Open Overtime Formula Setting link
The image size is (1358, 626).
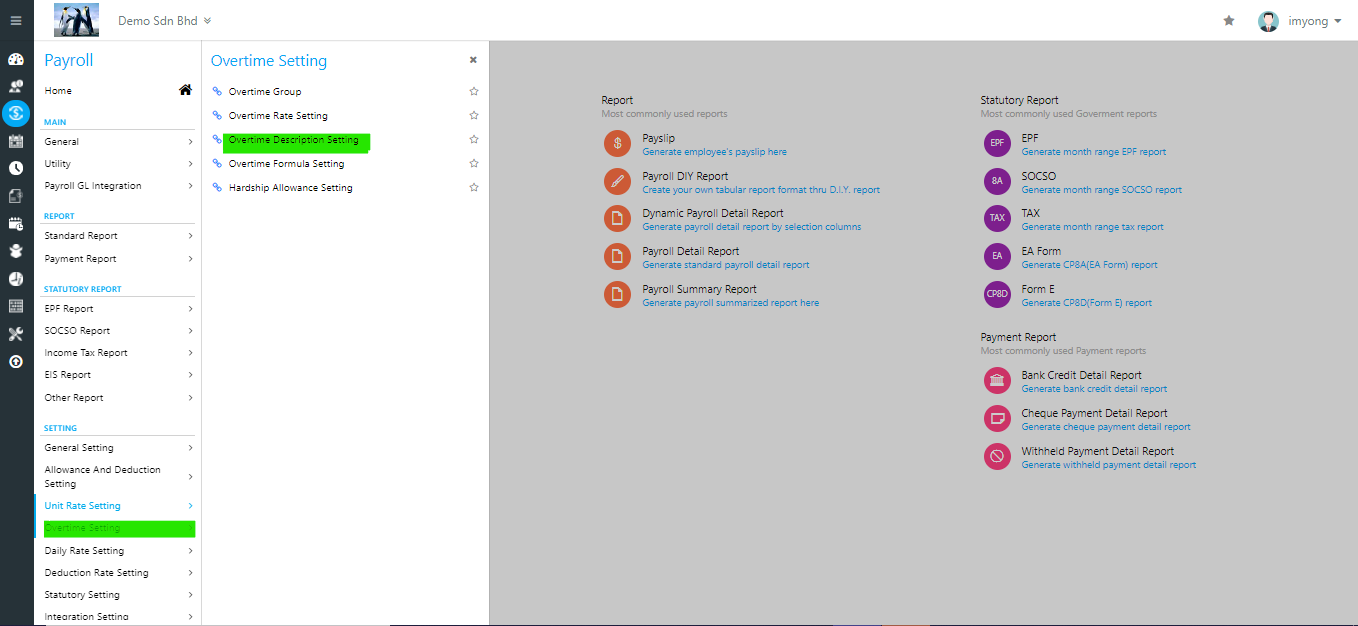point(286,164)
